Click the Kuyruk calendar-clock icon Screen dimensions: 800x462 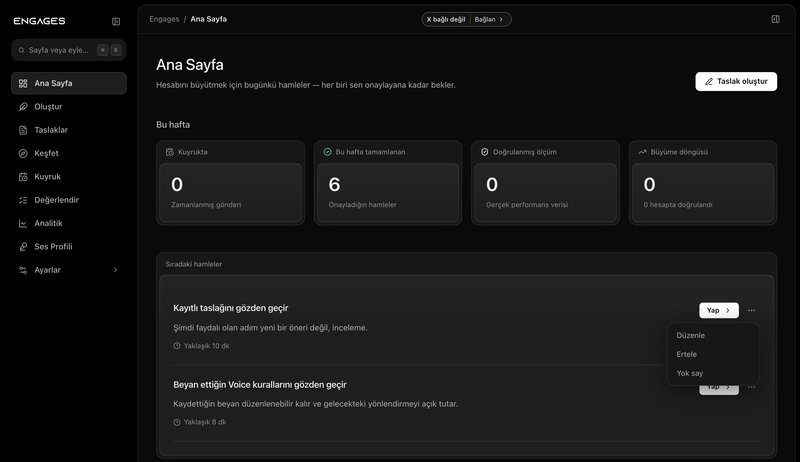click(x=23, y=176)
